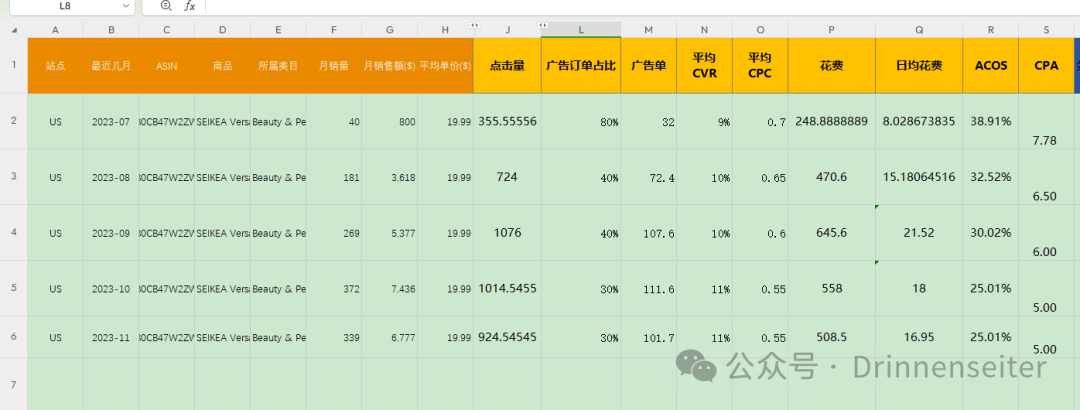The image size is (1080, 410).
Task: Click the 站点 header cell
Action: pyautogui.click(x=56, y=66)
